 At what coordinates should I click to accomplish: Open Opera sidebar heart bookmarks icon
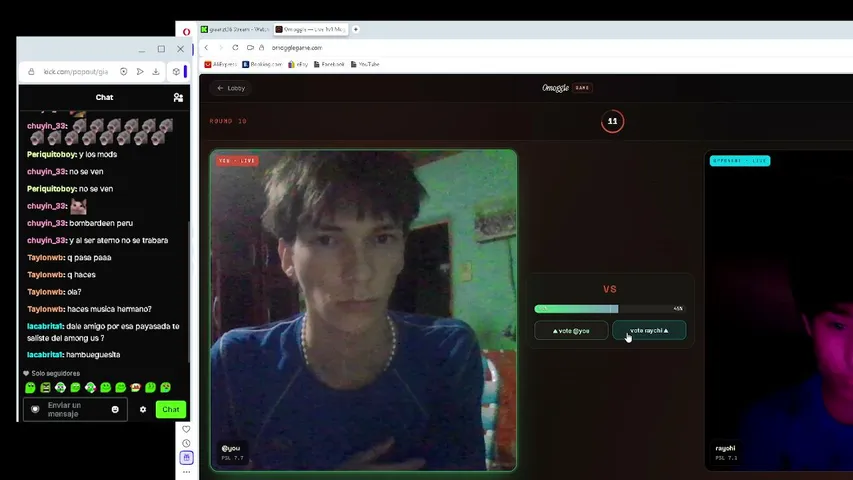point(186,429)
